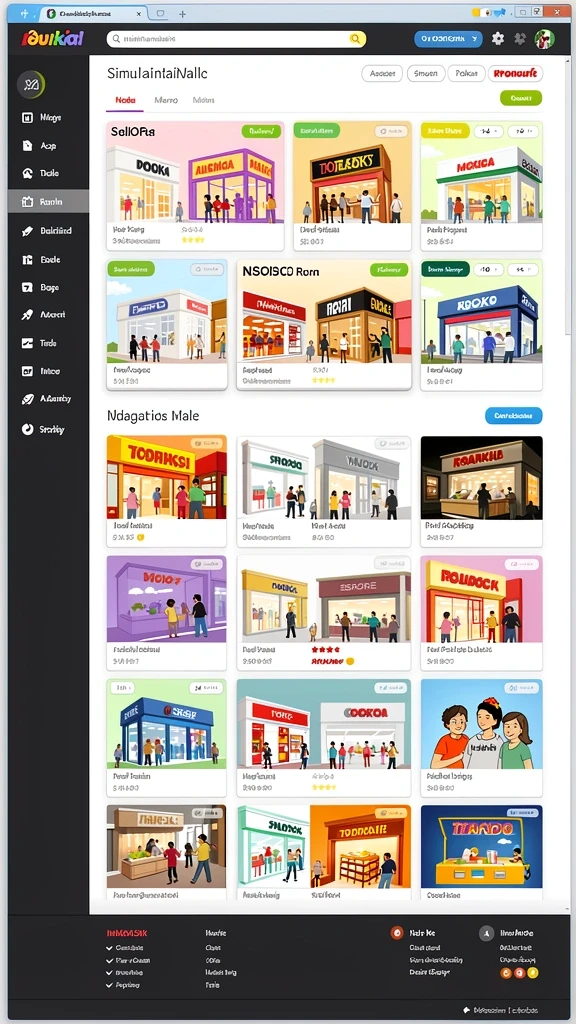Open the sidebar 'Inbee' item
The height and width of the screenshot is (1024, 576).
[48, 371]
